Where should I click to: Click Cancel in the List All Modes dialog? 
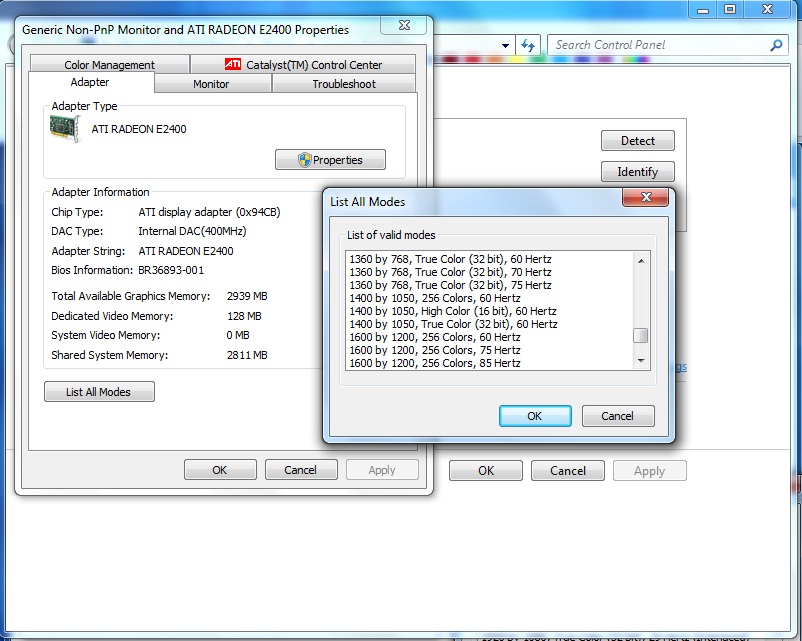[618, 416]
